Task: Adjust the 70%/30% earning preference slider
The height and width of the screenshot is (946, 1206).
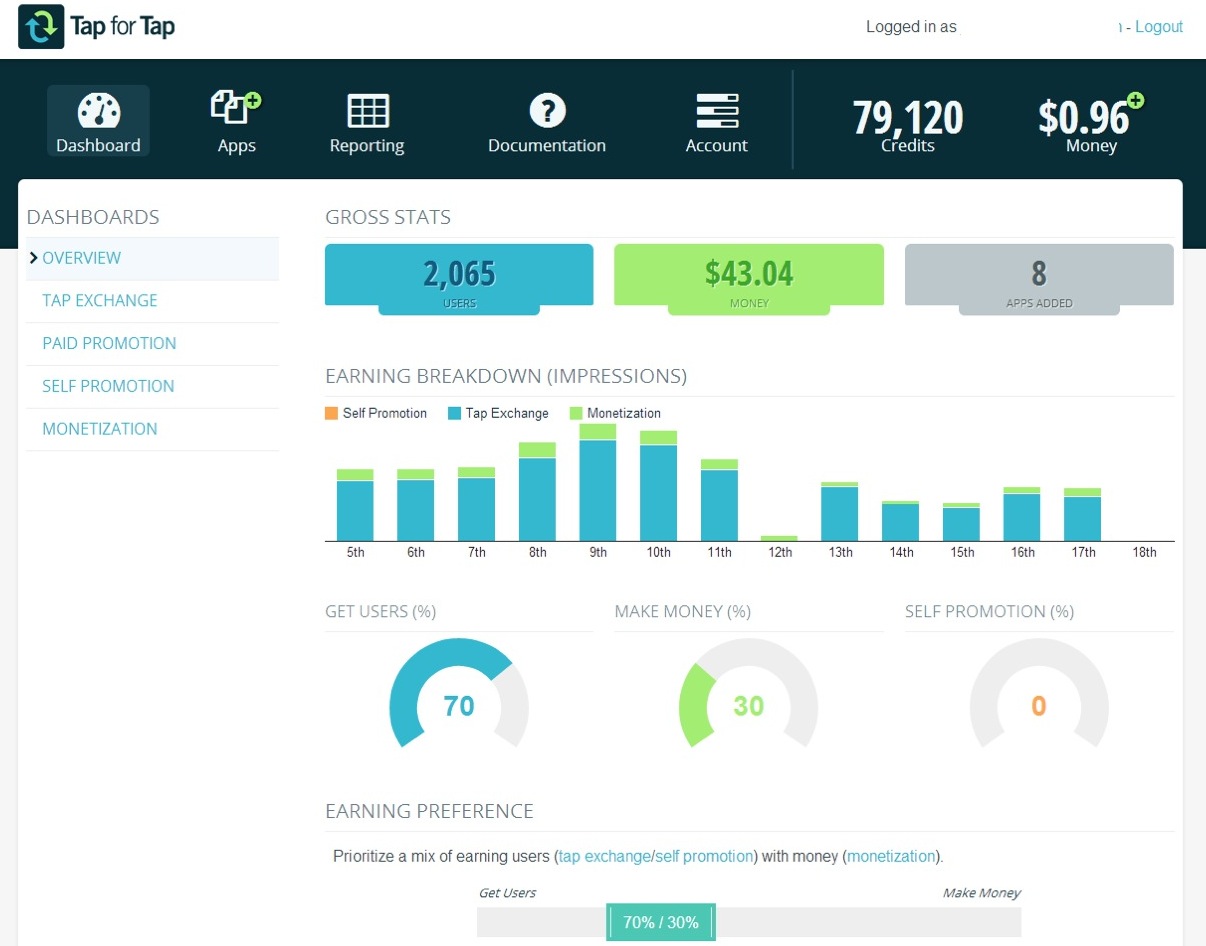Action: [x=661, y=921]
